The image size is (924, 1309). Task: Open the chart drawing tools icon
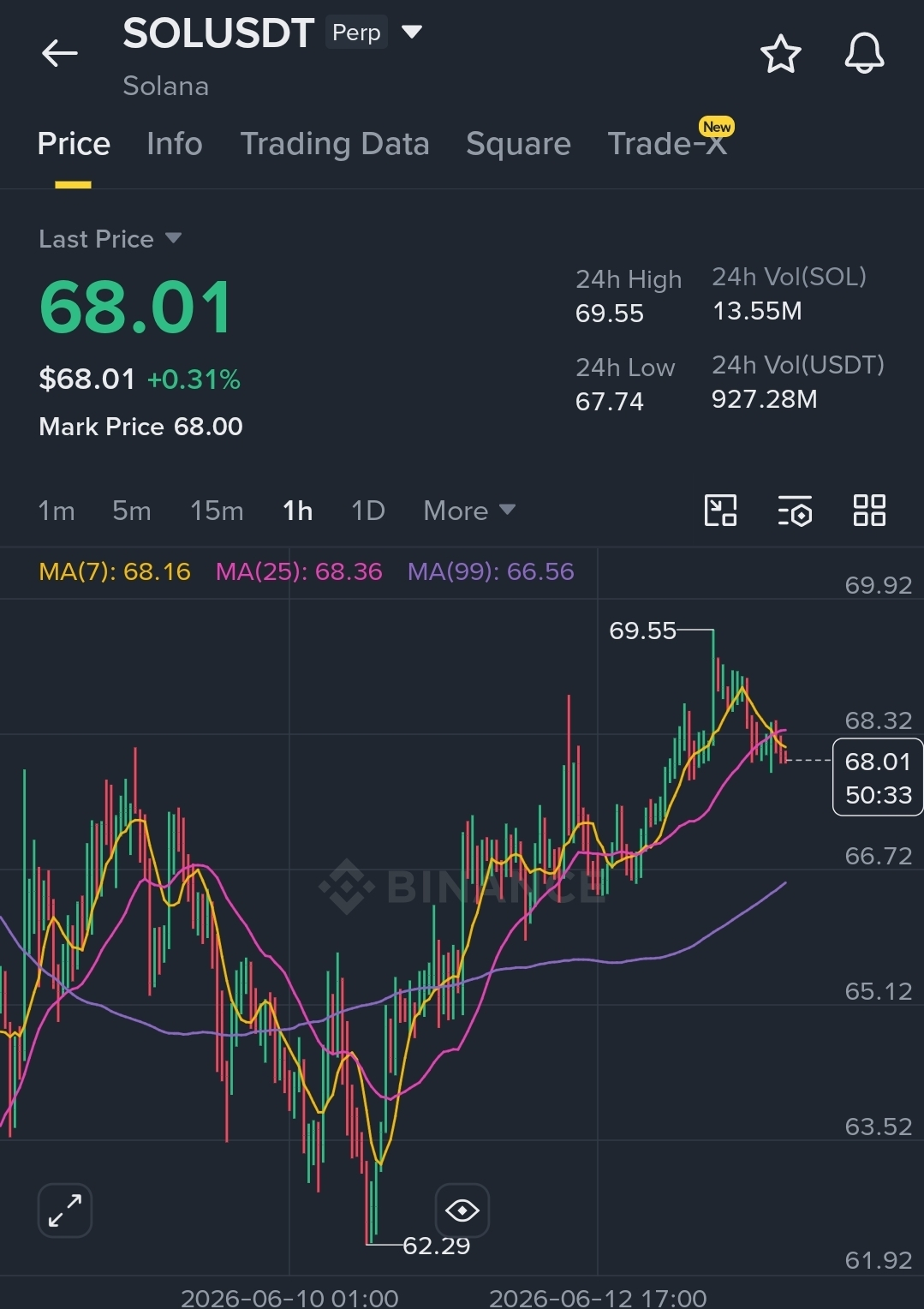point(720,511)
